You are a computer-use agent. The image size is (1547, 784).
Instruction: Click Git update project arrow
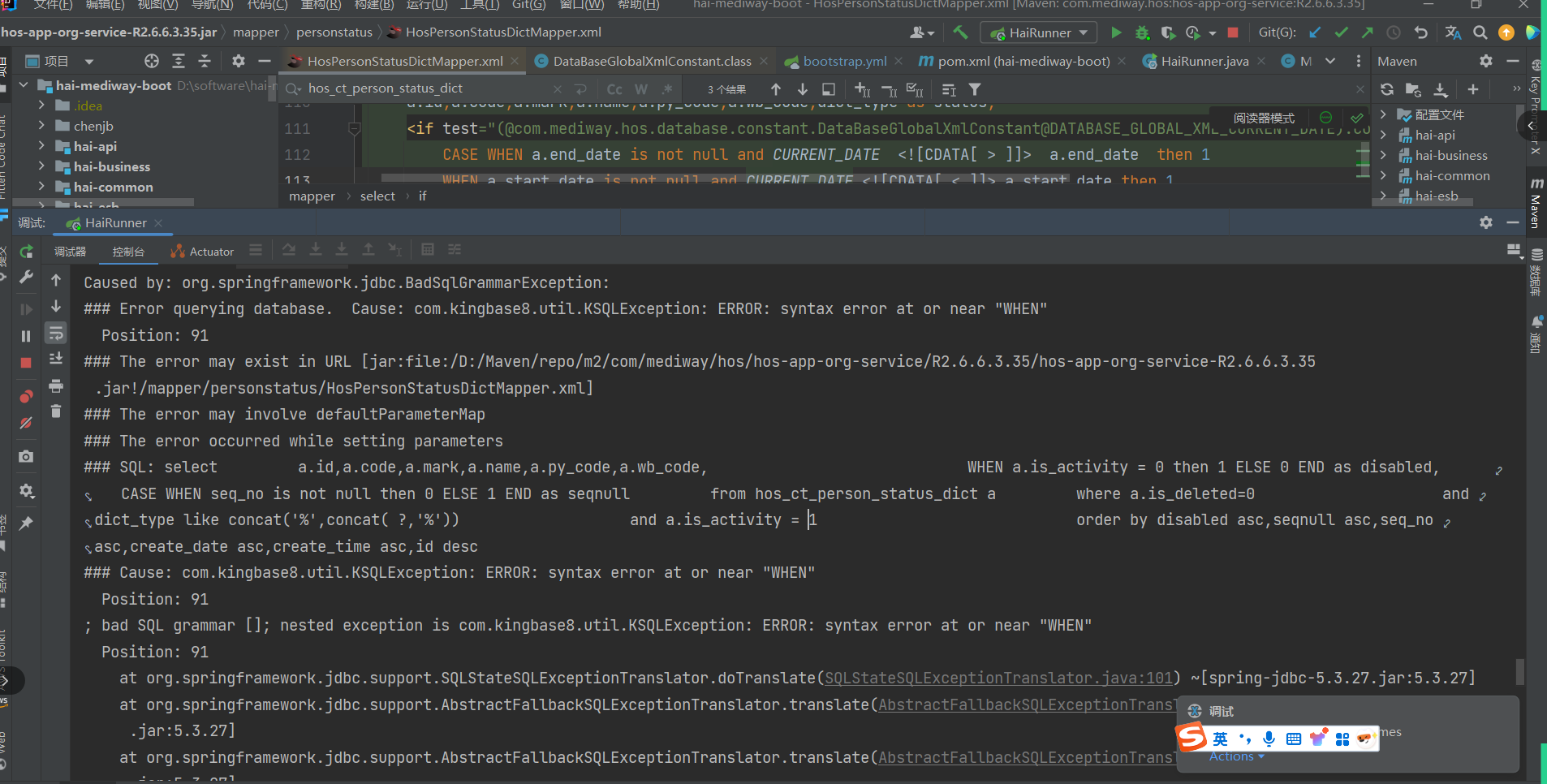point(1315,32)
